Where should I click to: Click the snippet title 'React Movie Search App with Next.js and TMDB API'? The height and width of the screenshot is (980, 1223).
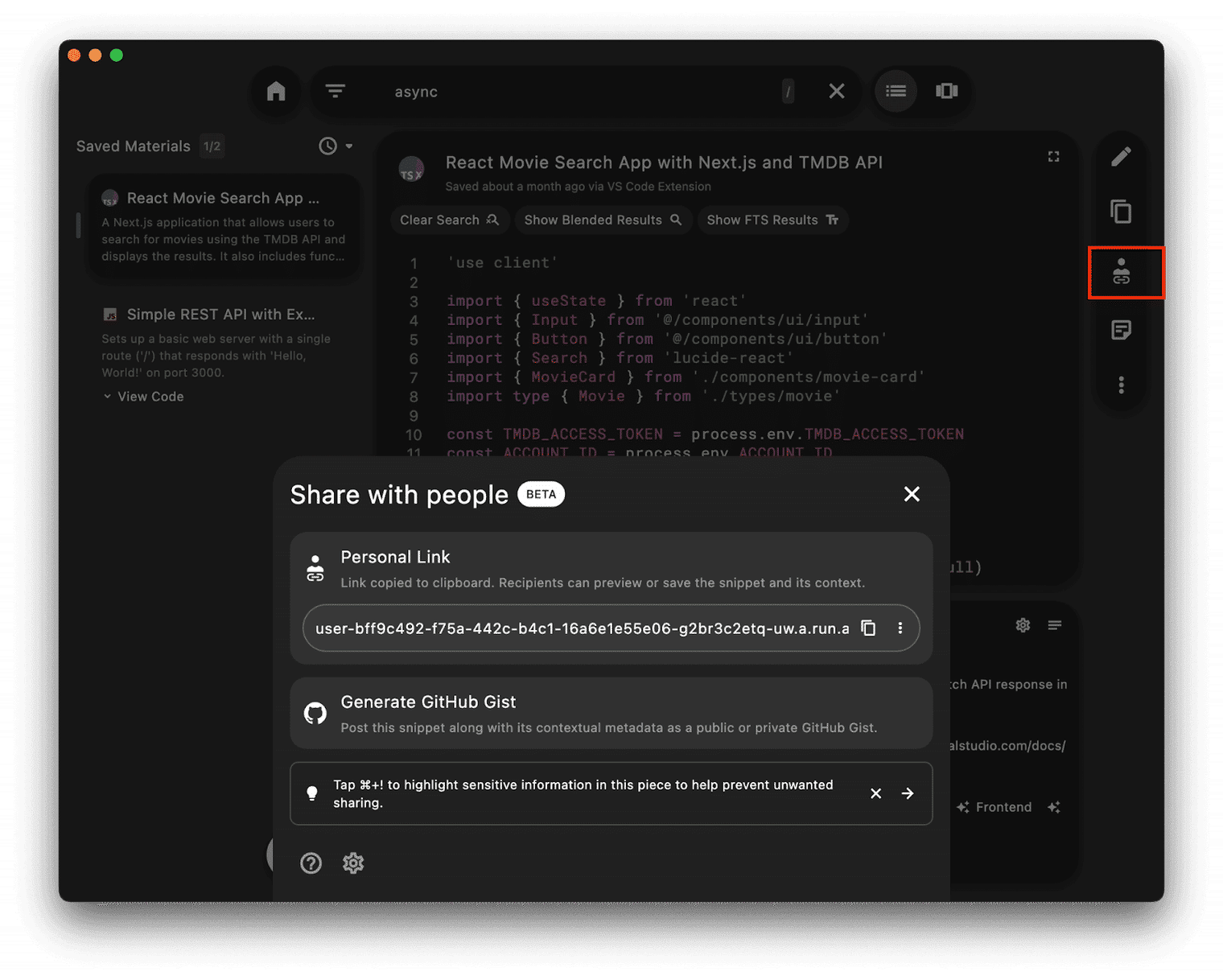point(664,163)
